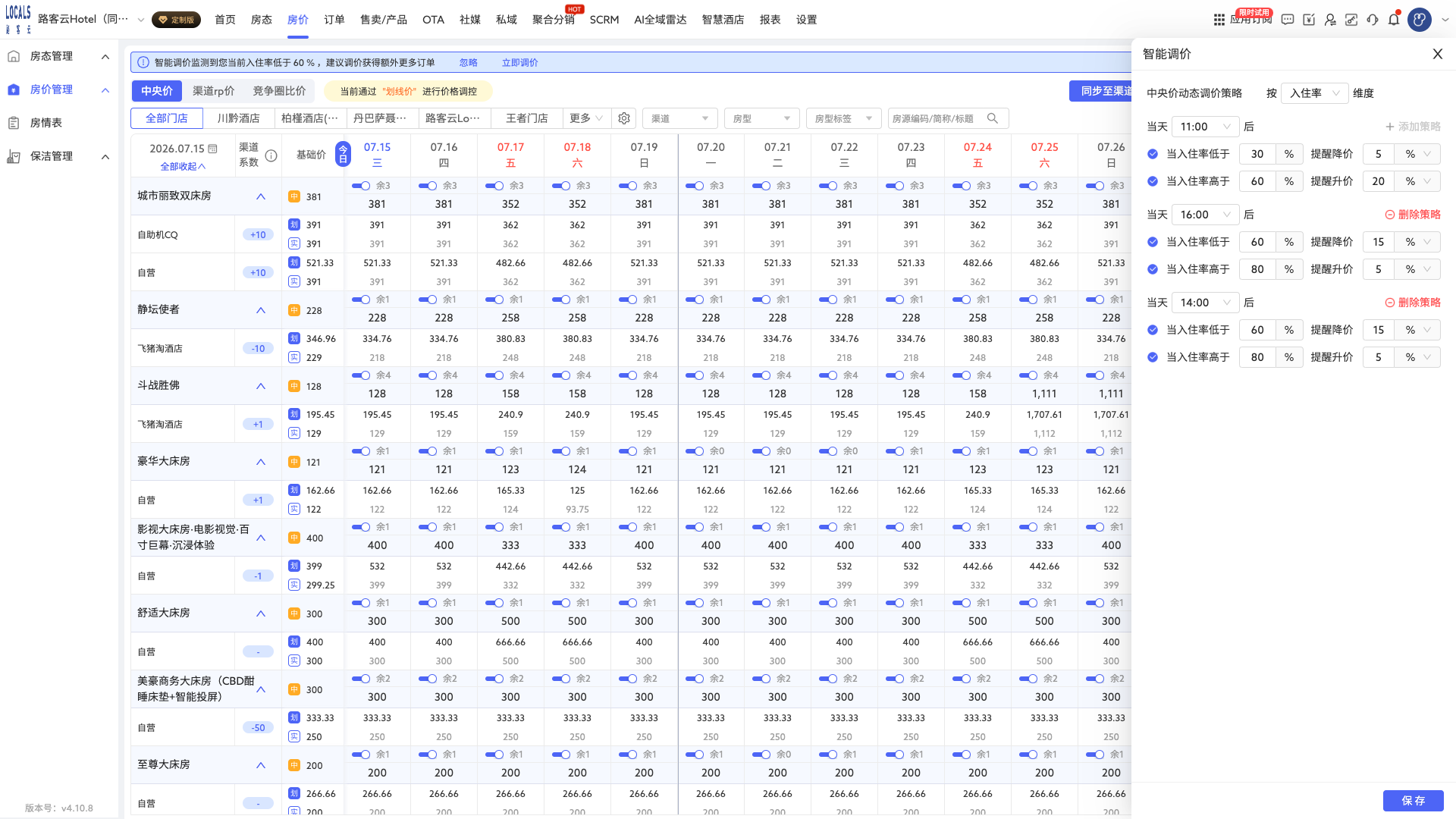Click 全部收起 under the date
This screenshot has height=819, width=1456.
point(182,167)
